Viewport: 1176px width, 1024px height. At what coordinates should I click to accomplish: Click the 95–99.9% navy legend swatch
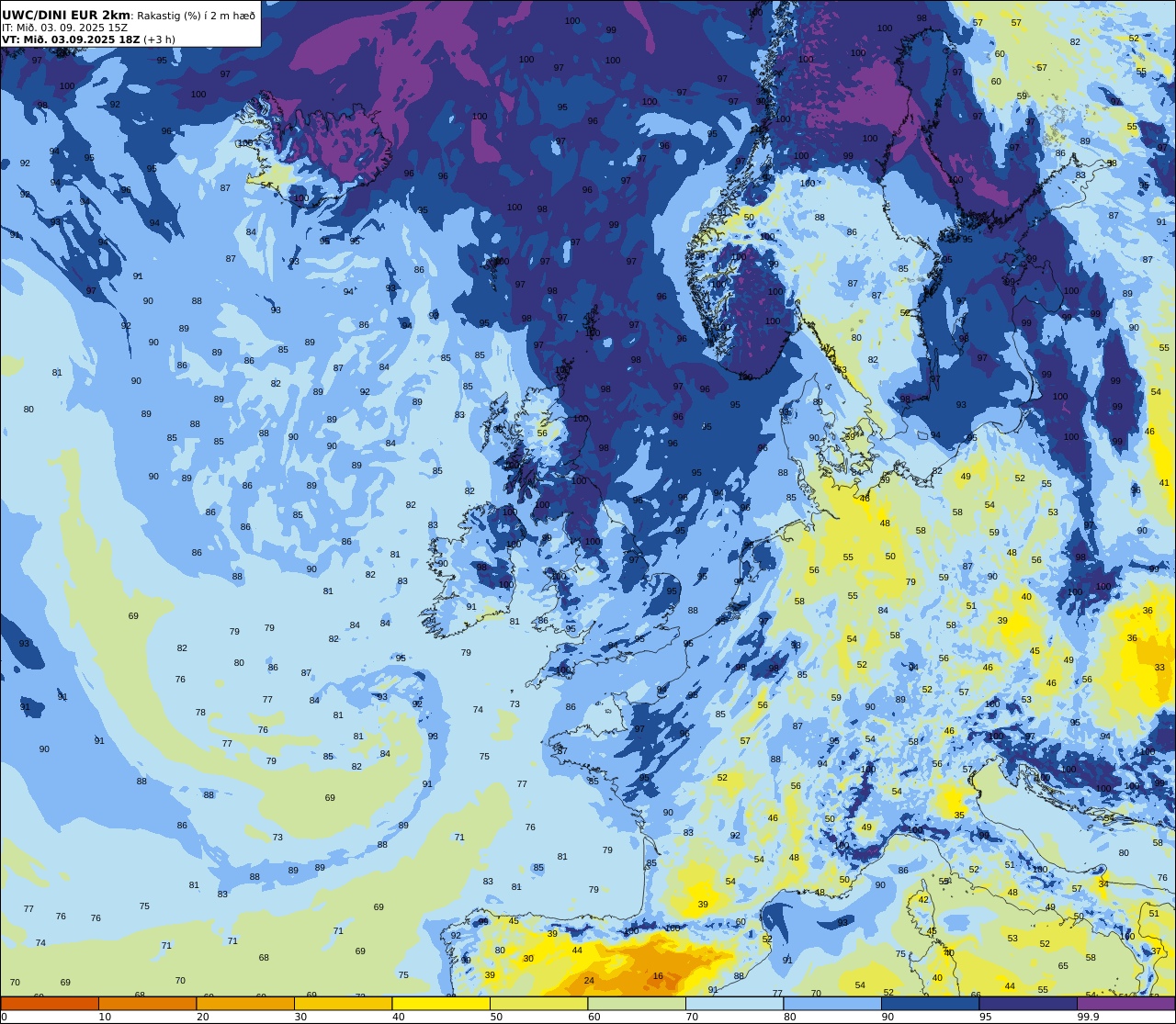pos(1028,1004)
